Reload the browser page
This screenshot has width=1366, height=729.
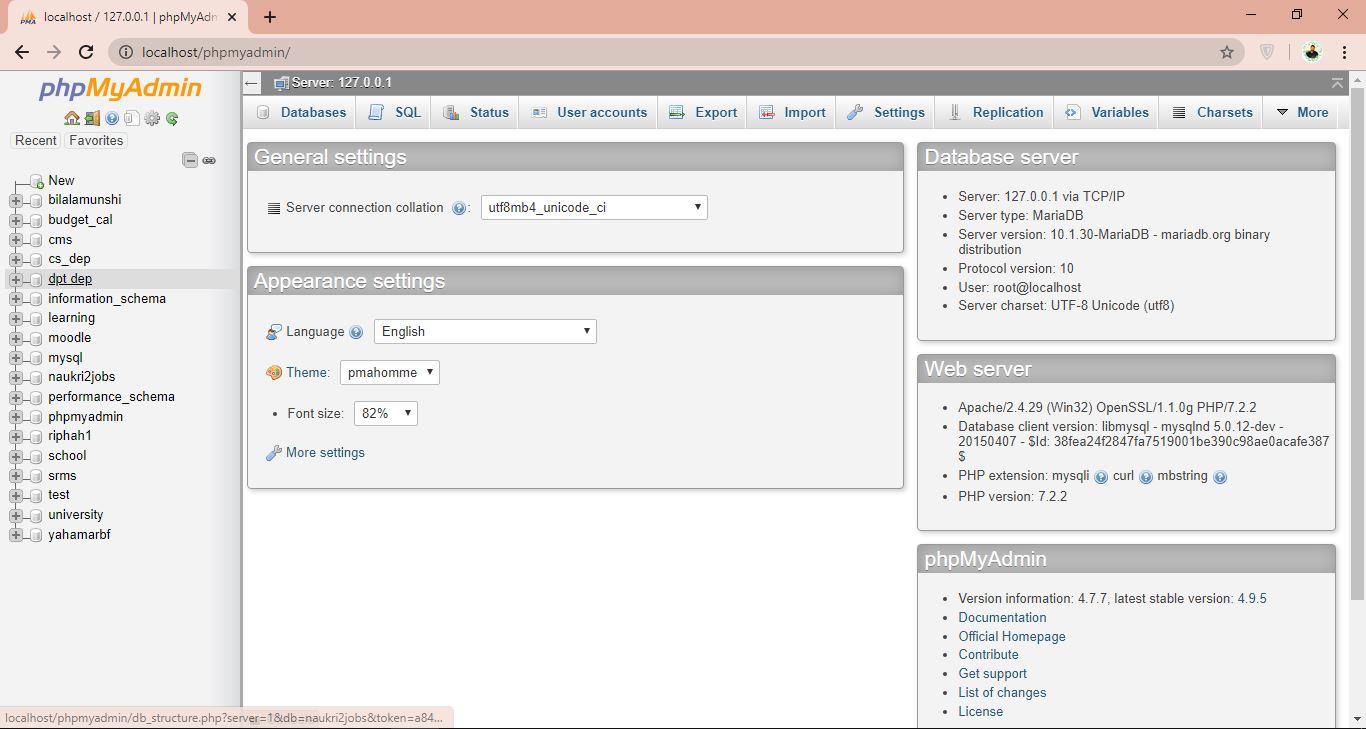[86, 52]
